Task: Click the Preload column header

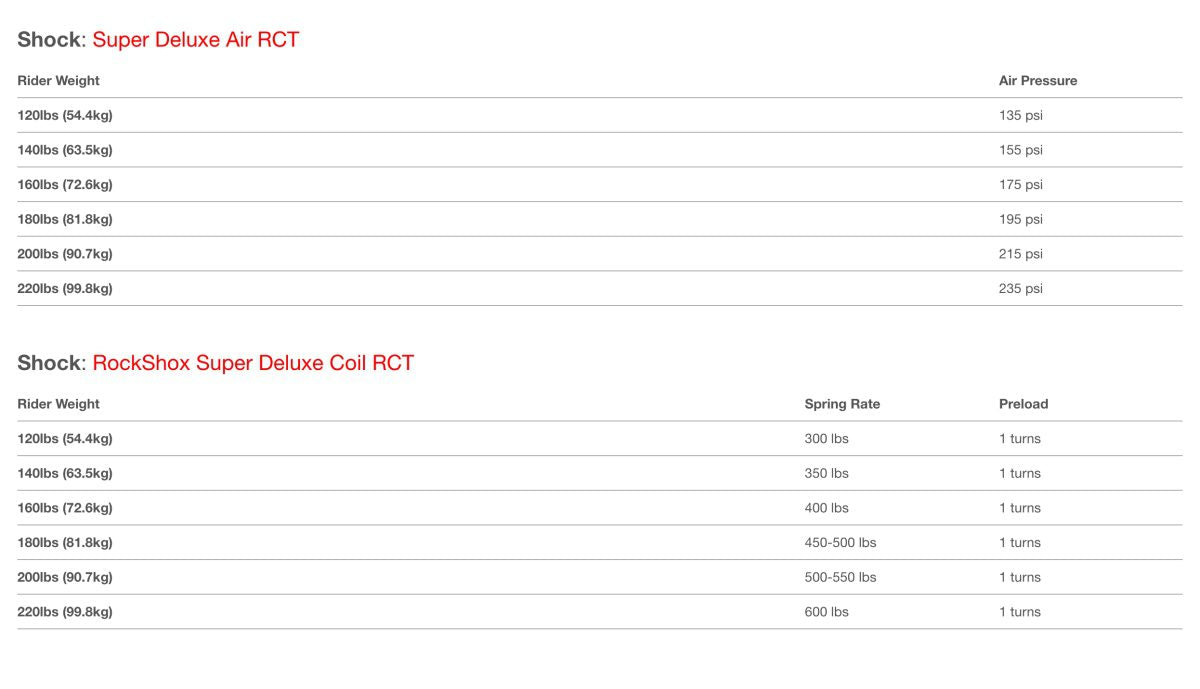Action: click(x=1023, y=404)
